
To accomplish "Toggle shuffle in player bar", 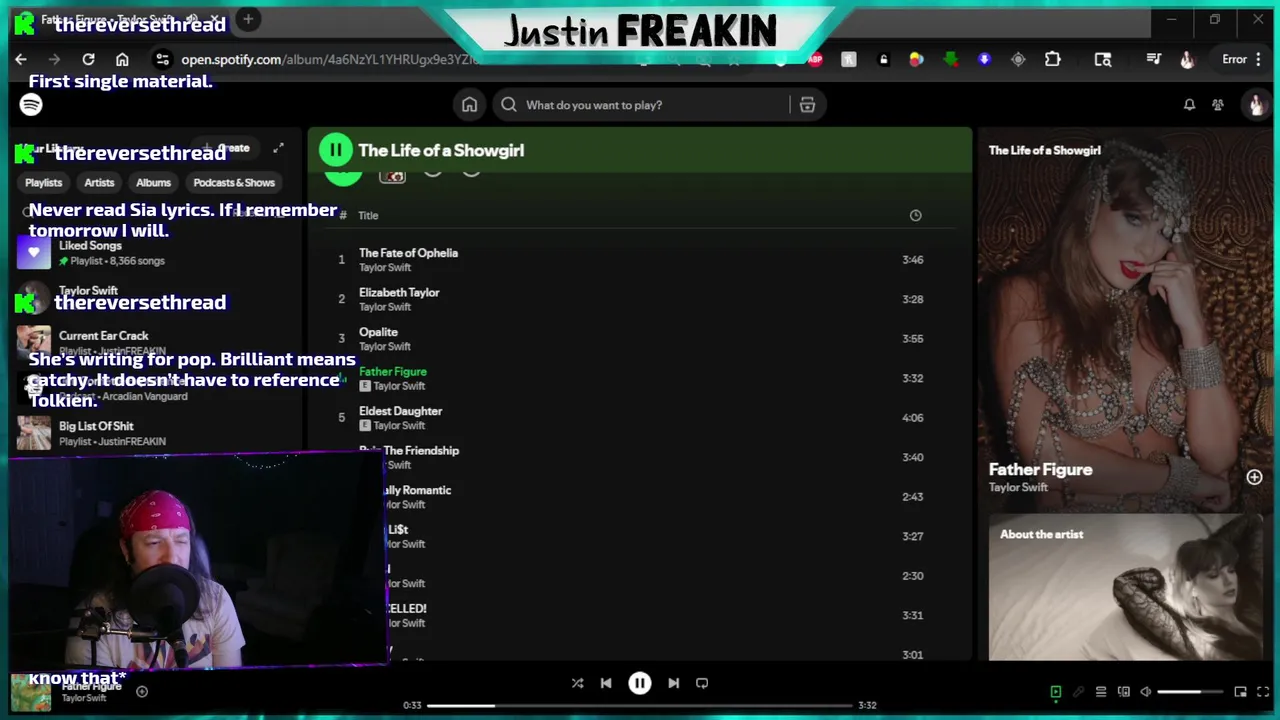I will click(x=577, y=683).
